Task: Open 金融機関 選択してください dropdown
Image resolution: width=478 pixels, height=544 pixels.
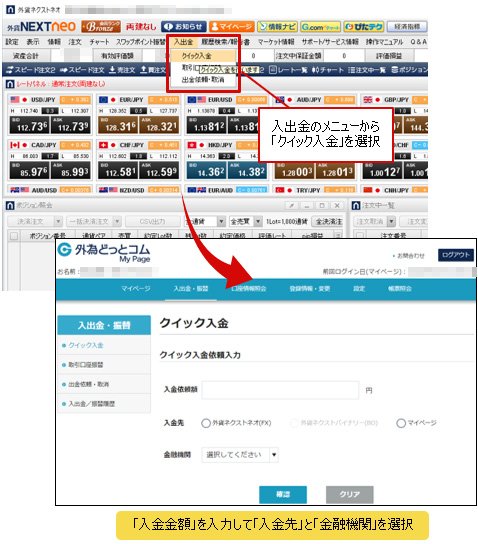Action: [x=240, y=455]
